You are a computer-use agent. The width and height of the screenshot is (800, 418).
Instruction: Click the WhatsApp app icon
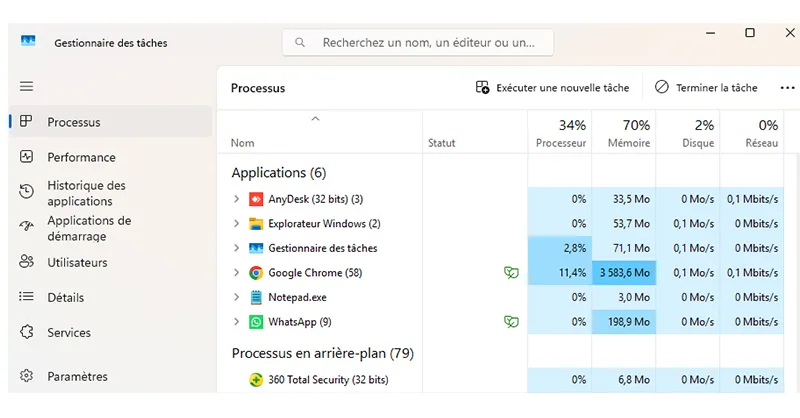point(256,322)
